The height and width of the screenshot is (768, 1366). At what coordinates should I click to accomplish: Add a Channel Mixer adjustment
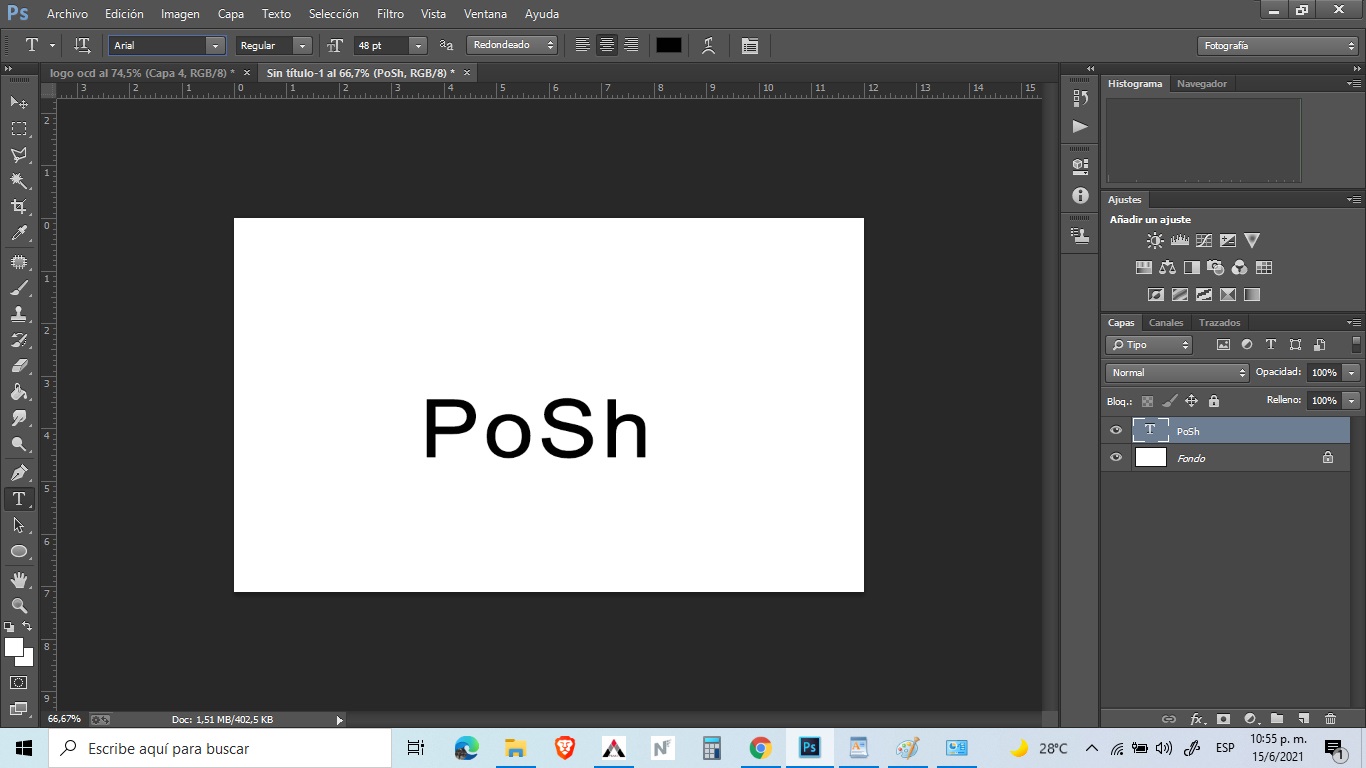[1239, 267]
